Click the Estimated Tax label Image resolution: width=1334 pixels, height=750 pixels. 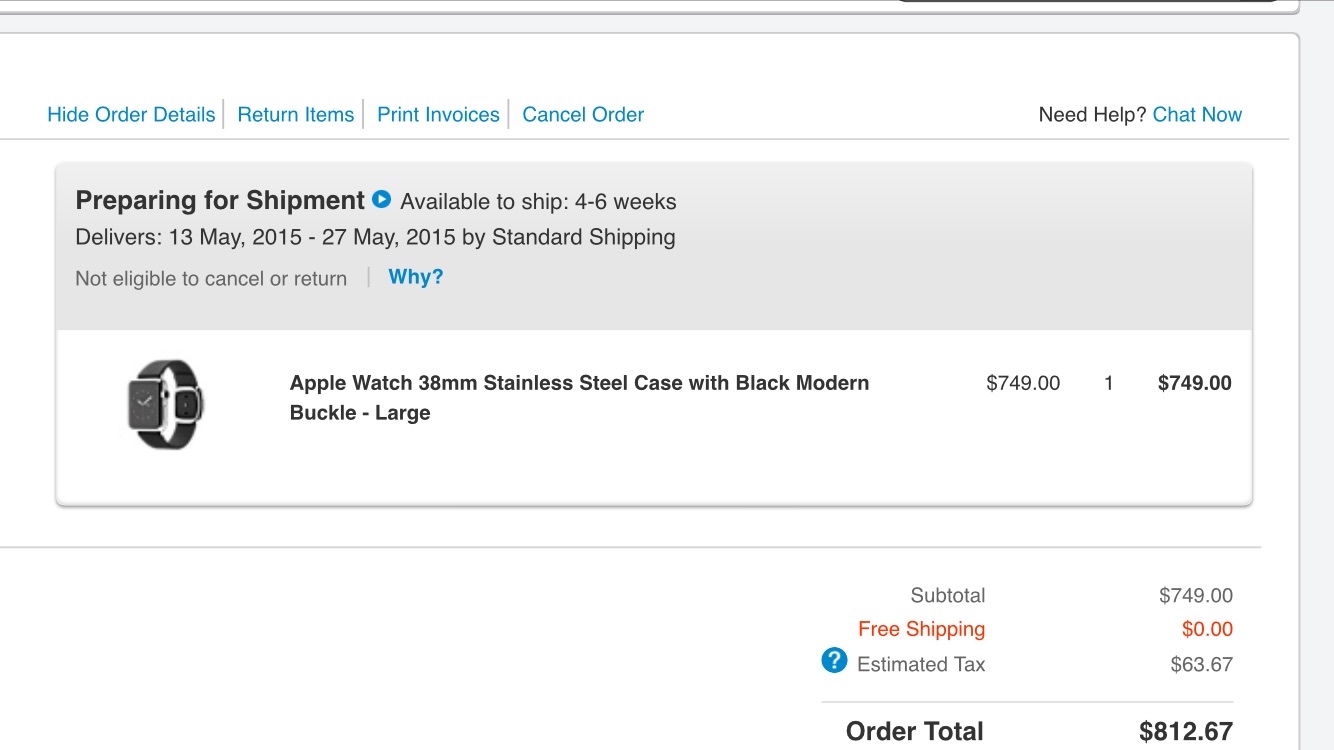click(921, 665)
